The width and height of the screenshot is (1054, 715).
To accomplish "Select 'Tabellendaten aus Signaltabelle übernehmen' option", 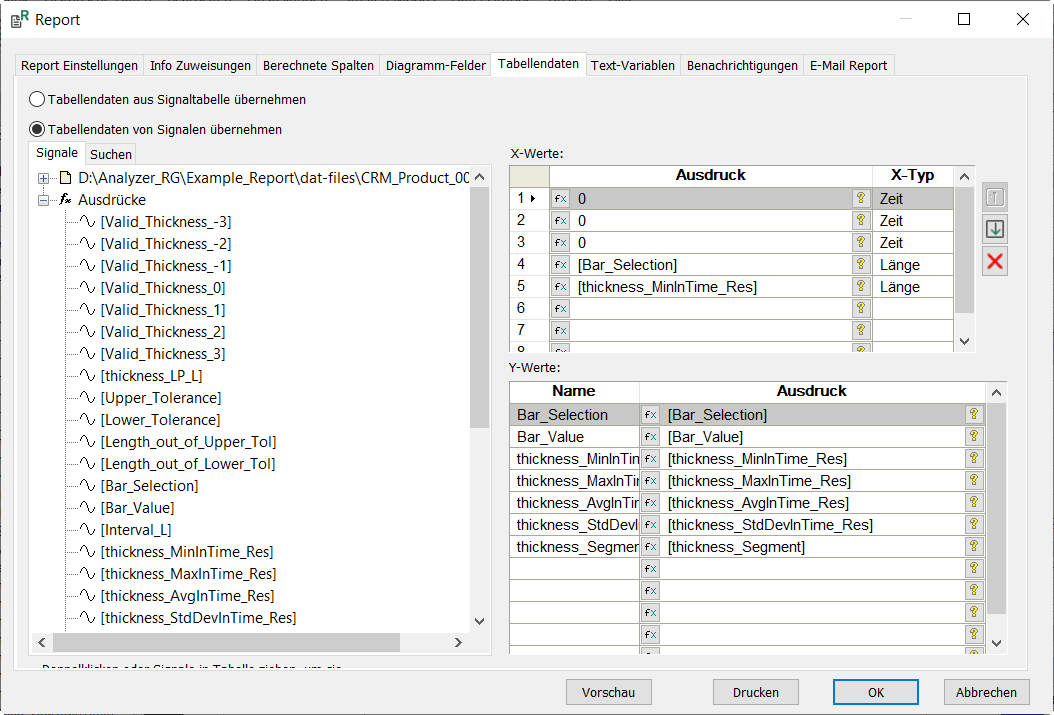I will pyautogui.click(x=37, y=100).
